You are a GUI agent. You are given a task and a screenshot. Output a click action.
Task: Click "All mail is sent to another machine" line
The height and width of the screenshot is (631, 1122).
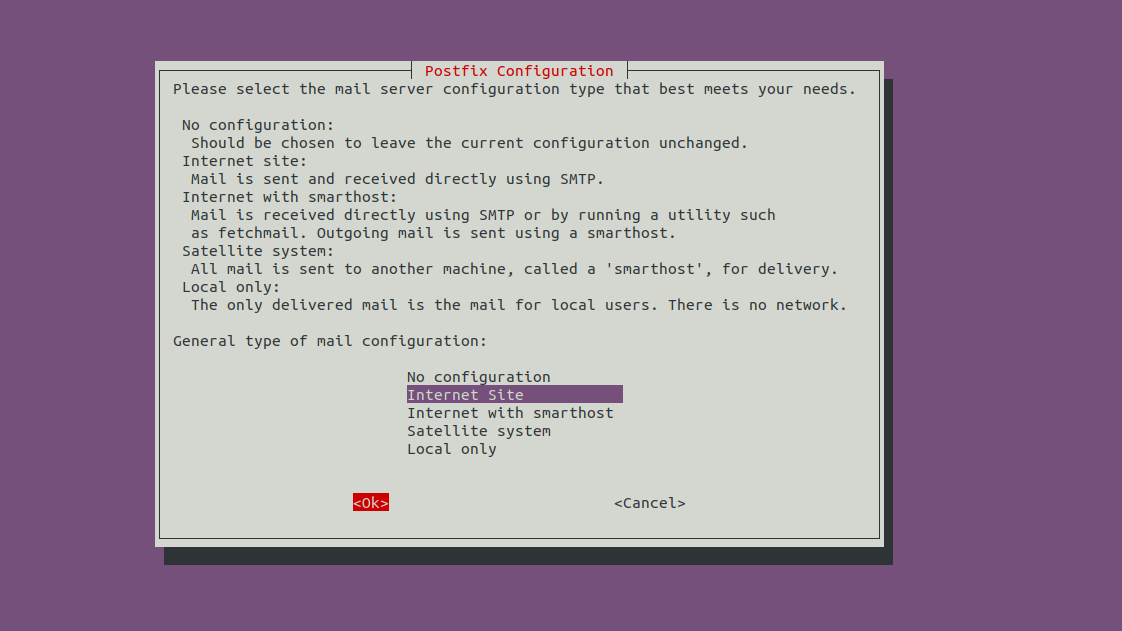(x=514, y=269)
